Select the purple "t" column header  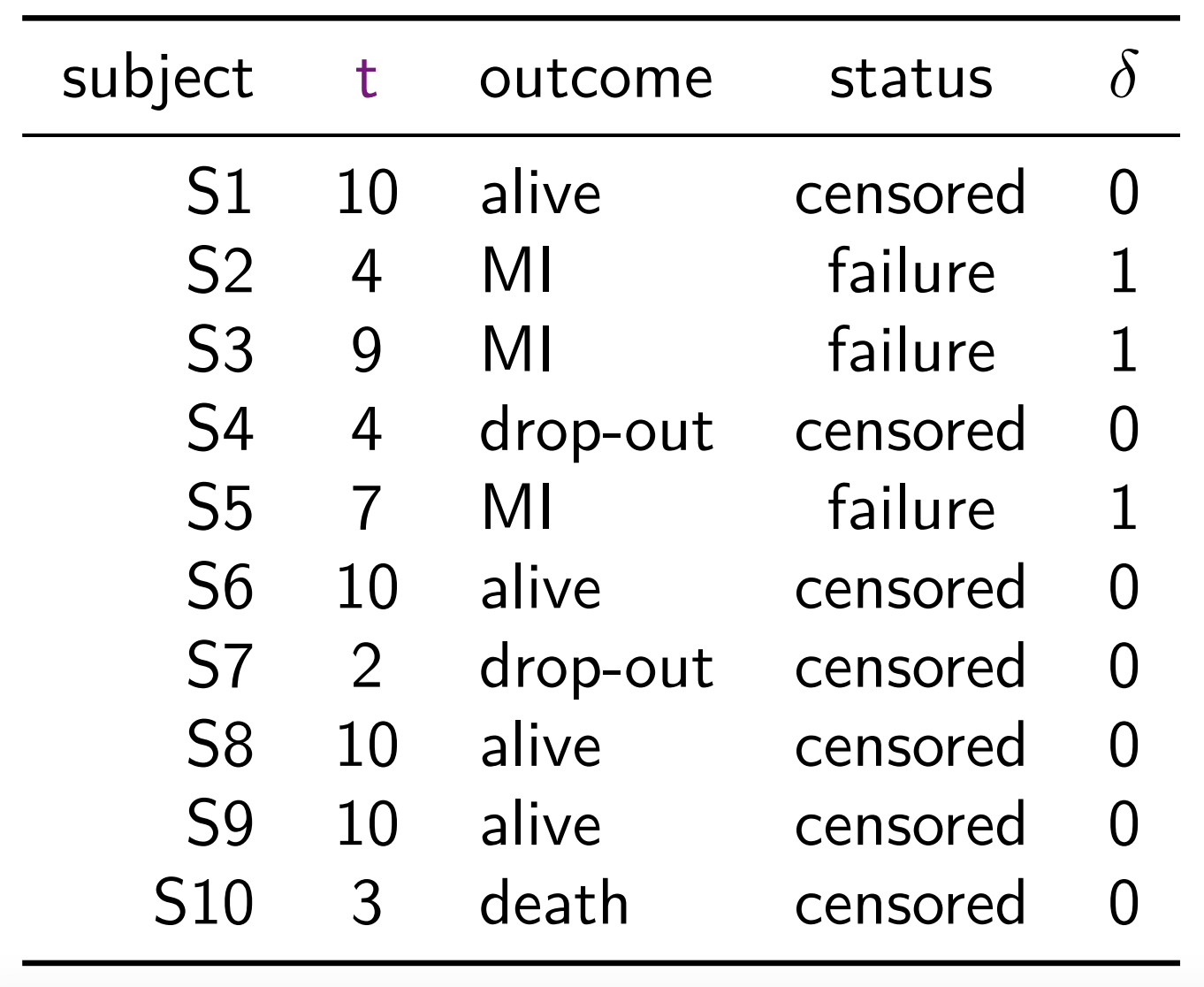tap(366, 78)
